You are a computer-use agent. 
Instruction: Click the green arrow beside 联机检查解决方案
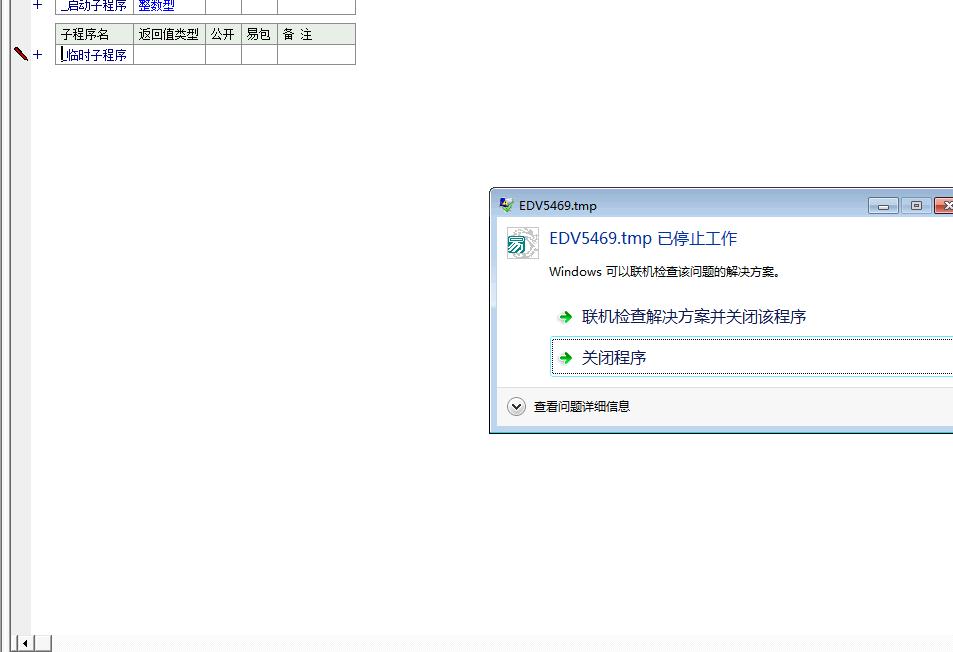tap(566, 317)
